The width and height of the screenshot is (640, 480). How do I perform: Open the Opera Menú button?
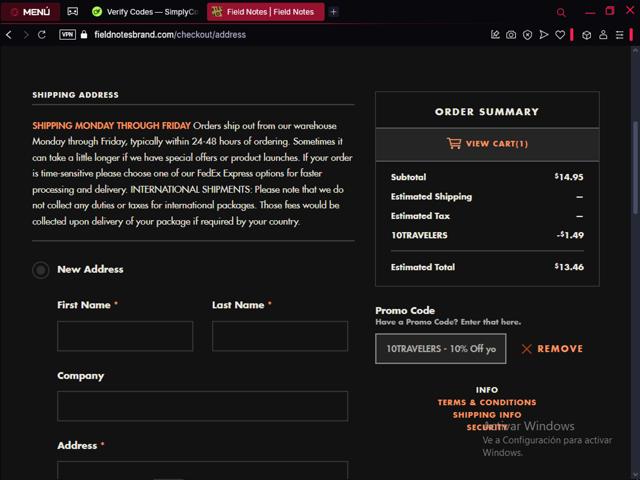click(30, 12)
